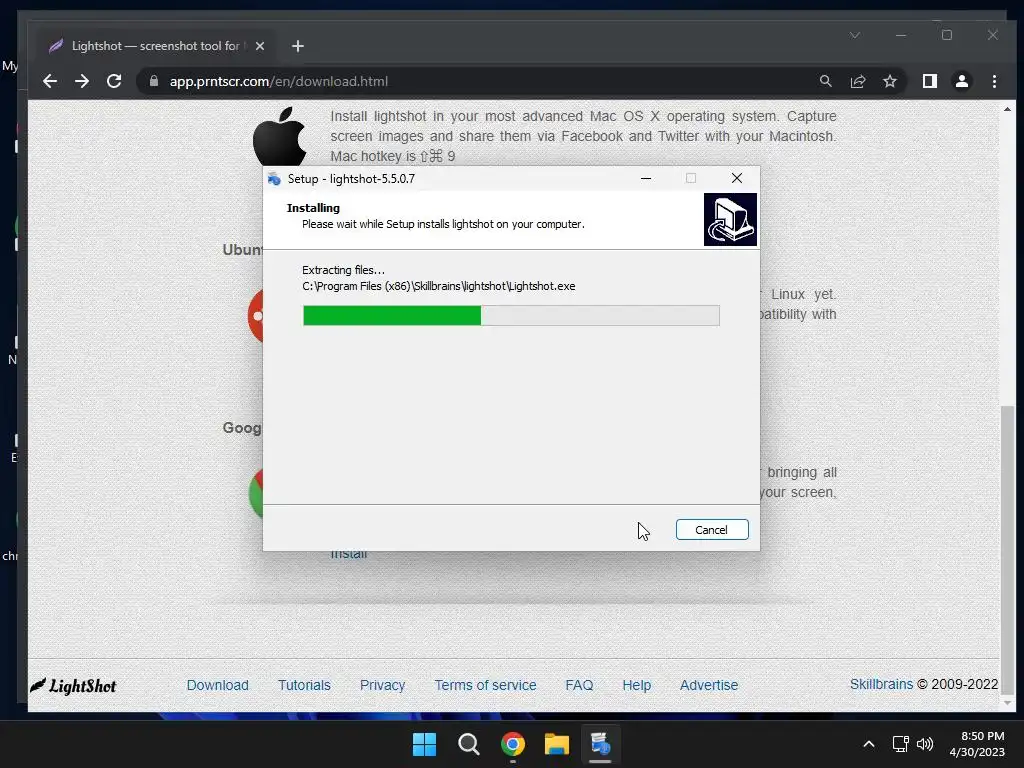Open the Windows Start menu

coord(424,744)
